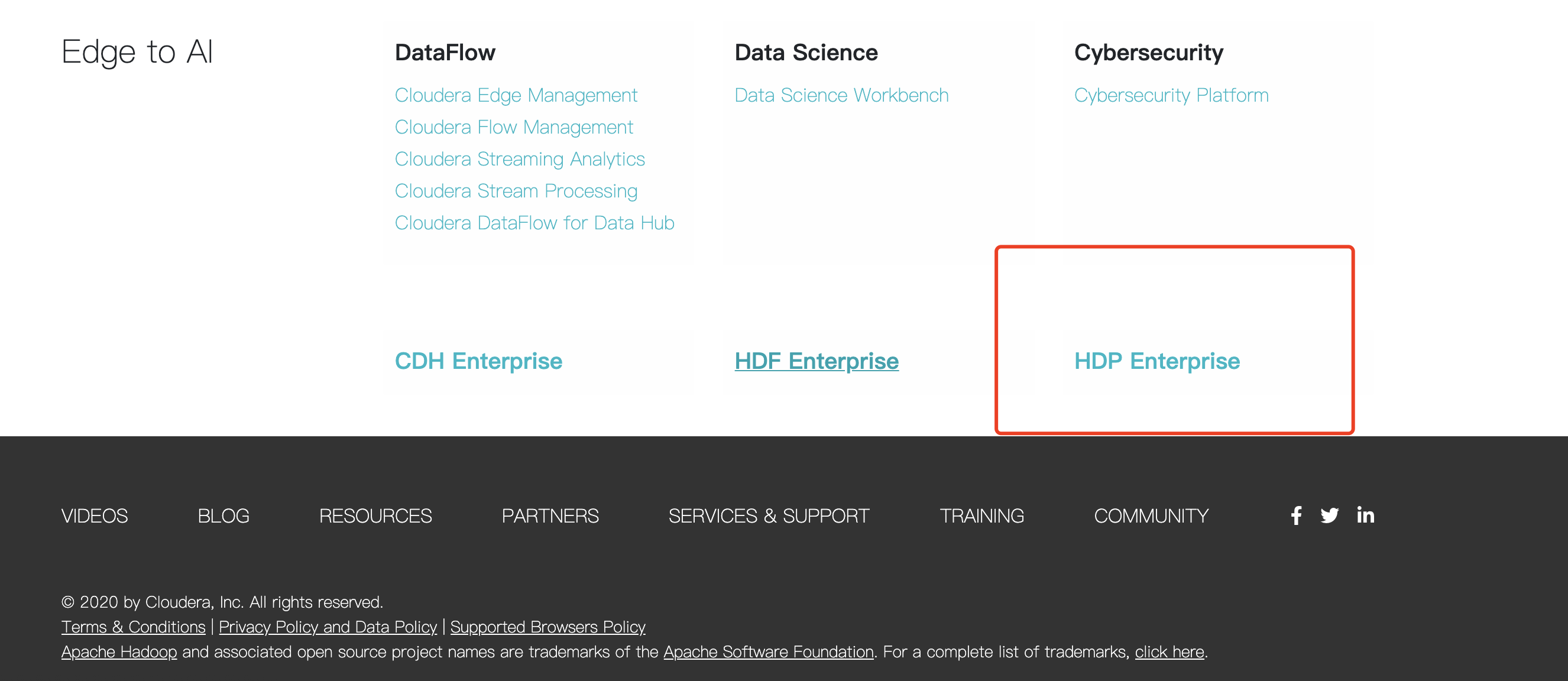
Task: Click the Facebook icon in footer
Action: point(1296,515)
